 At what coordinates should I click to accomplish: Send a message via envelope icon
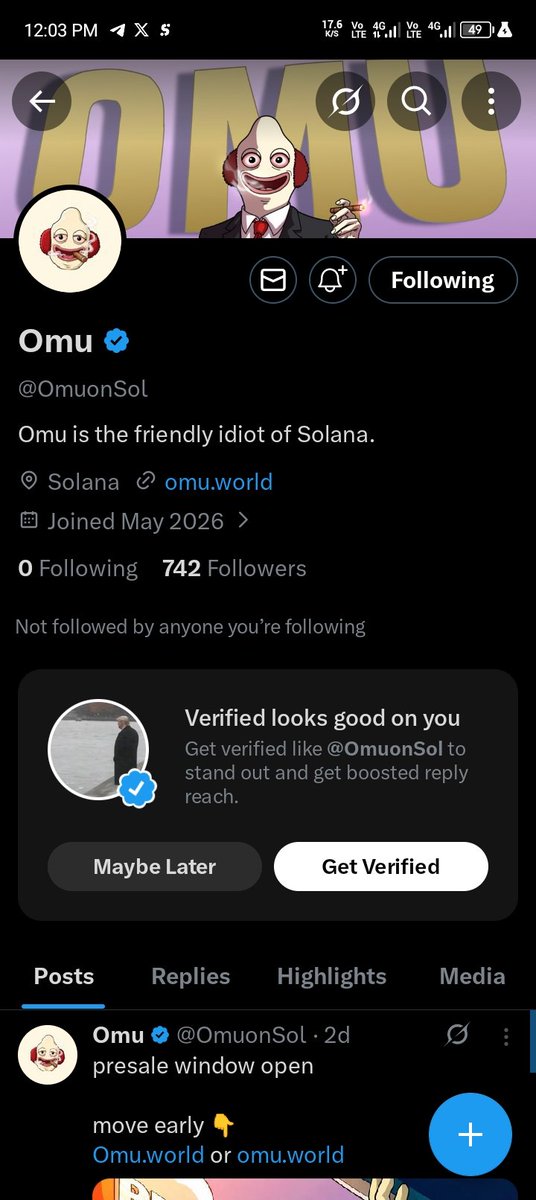pos(273,281)
